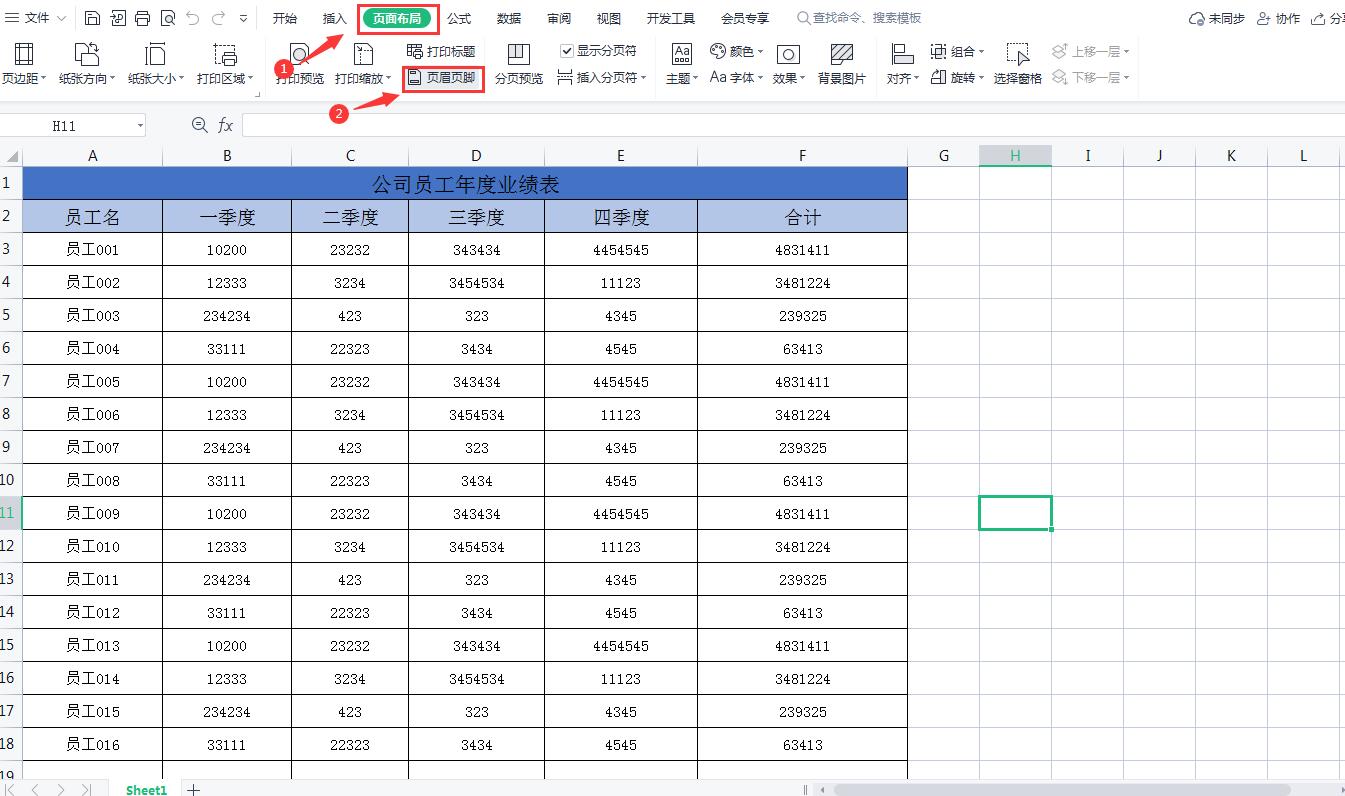Click the Print icon in quick access toolbar
Image resolution: width=1345 pixels, height=796 pixels.
[142, 18]
